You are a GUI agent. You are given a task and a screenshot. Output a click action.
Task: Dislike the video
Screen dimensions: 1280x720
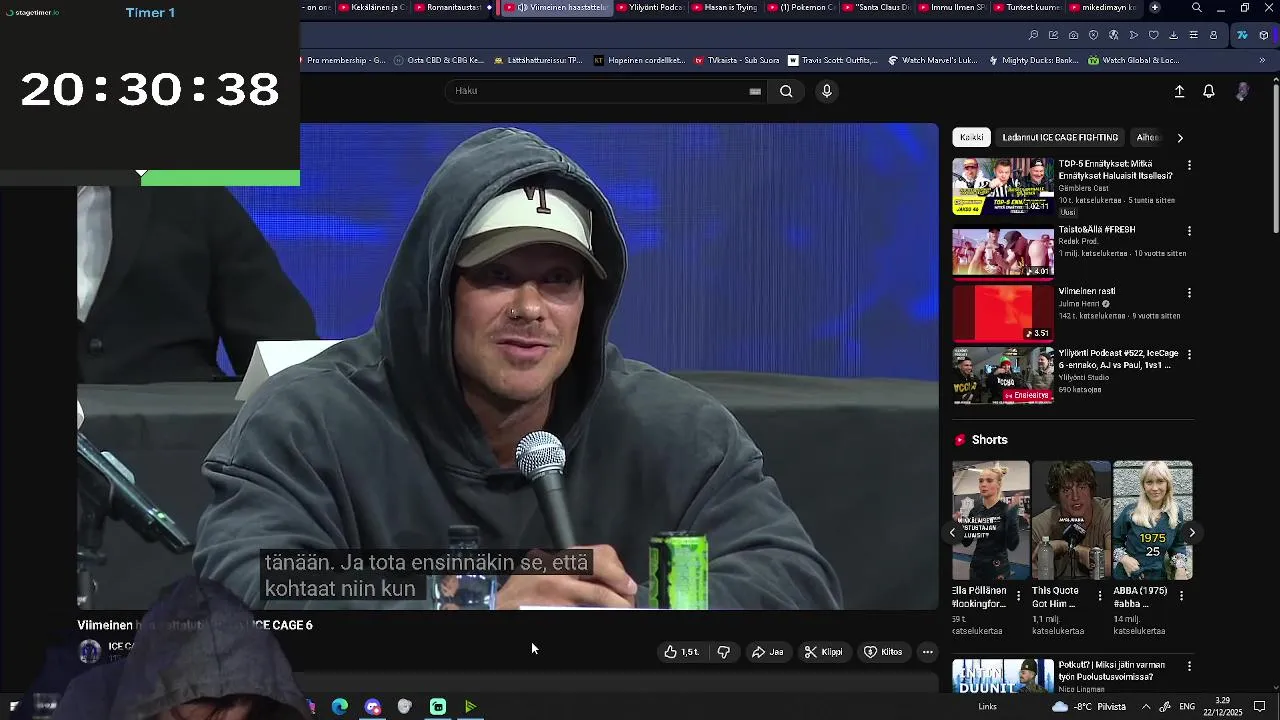pyautogui.click(x=724, y=652)
